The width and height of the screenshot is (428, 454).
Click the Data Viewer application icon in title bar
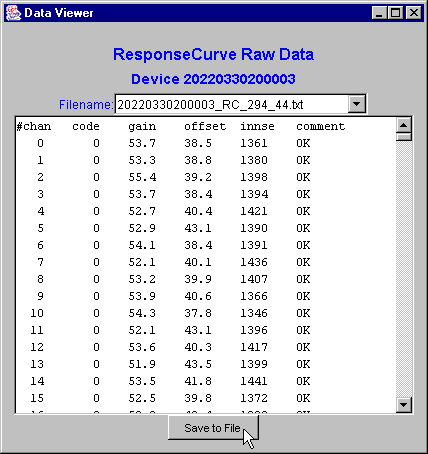coord(13,13)
